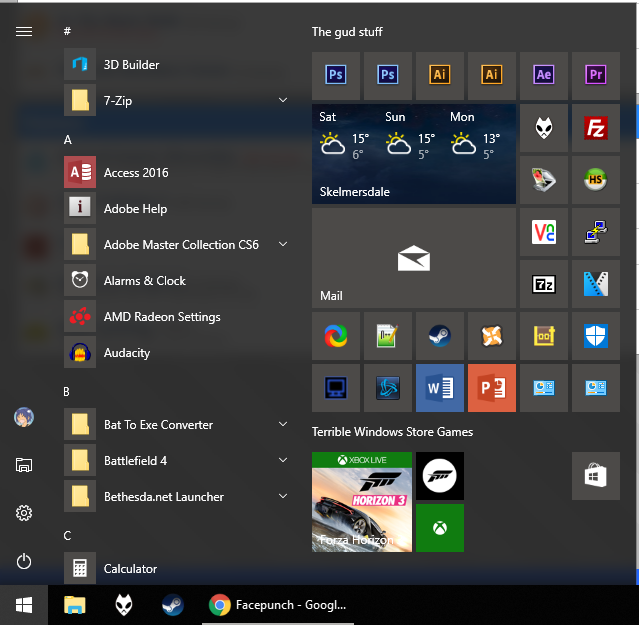Launch the FileZilla tile
Viewport: 639px width, 625px height.
coord(596,128)
